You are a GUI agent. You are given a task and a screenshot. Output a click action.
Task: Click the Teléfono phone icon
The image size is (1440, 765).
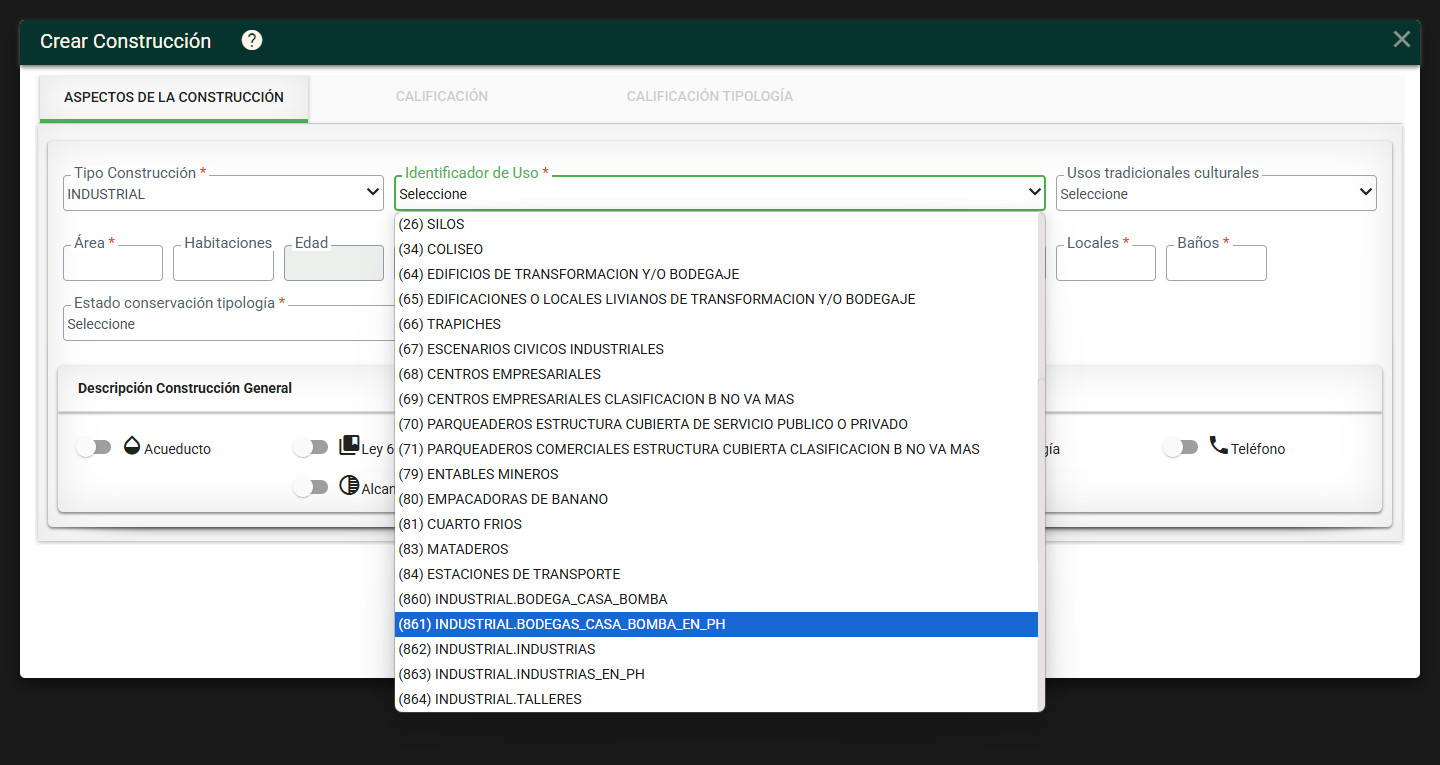[1218, 446]
